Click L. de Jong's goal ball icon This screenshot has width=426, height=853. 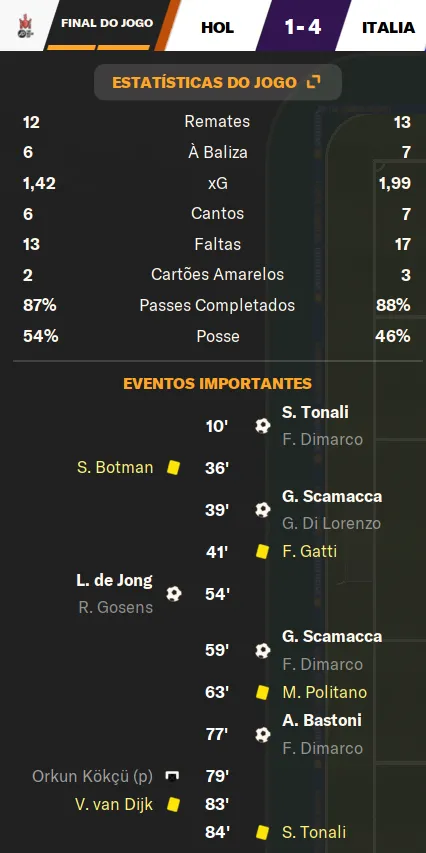(174, 594)
